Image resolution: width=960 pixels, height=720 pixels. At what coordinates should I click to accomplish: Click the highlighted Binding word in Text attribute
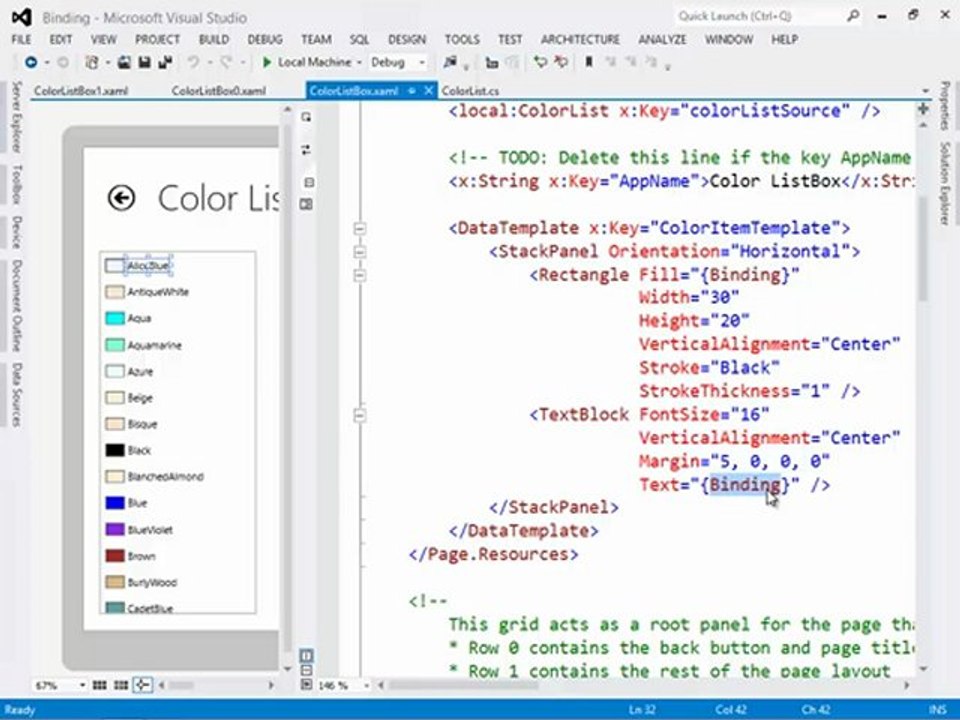coord(745,485)
